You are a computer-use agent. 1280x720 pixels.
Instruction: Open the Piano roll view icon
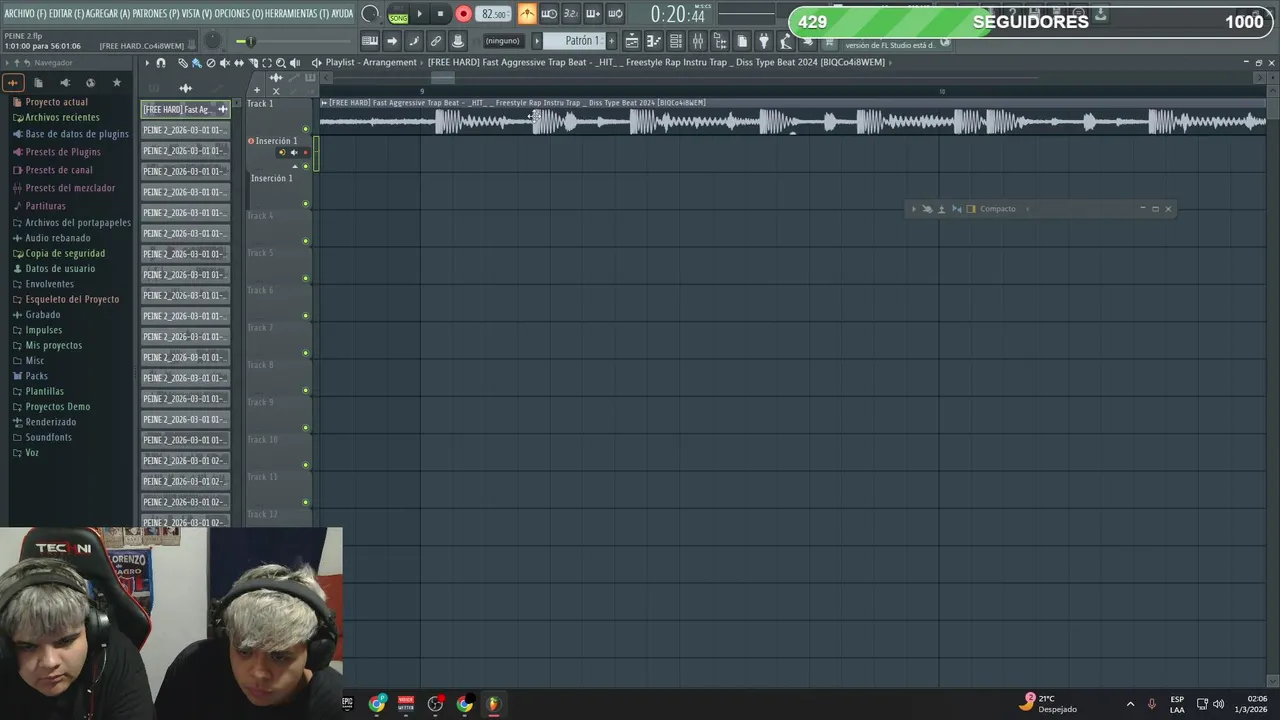coord(654,41)
